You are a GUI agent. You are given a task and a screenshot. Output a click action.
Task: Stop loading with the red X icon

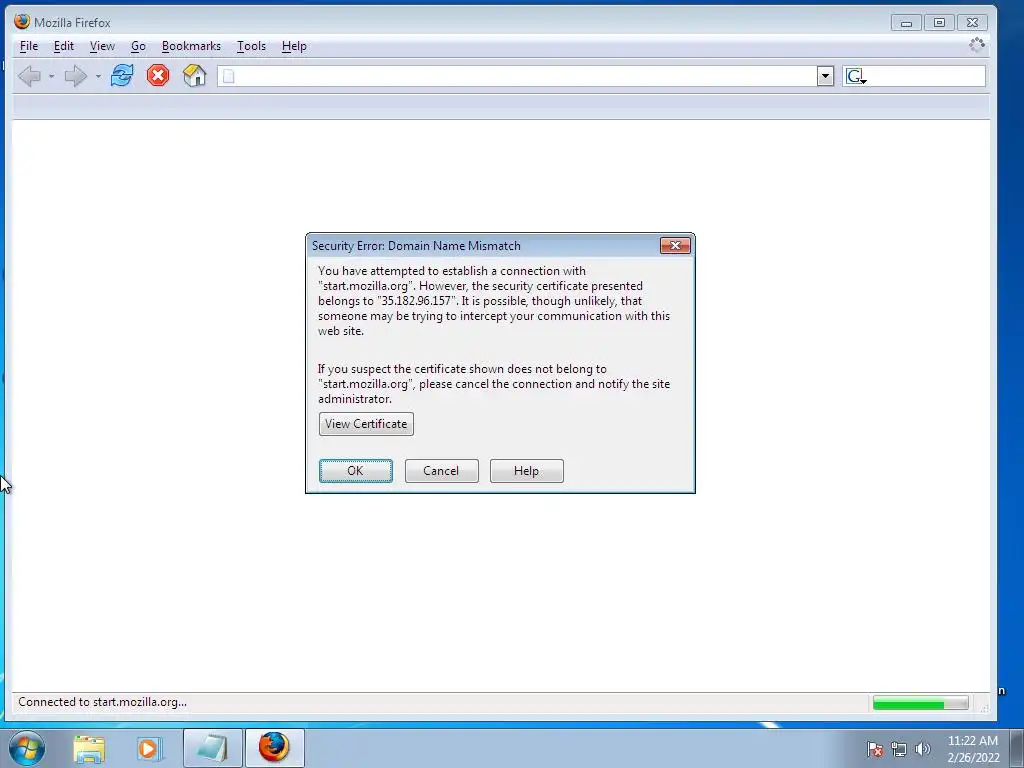click(x=157, y=76)
